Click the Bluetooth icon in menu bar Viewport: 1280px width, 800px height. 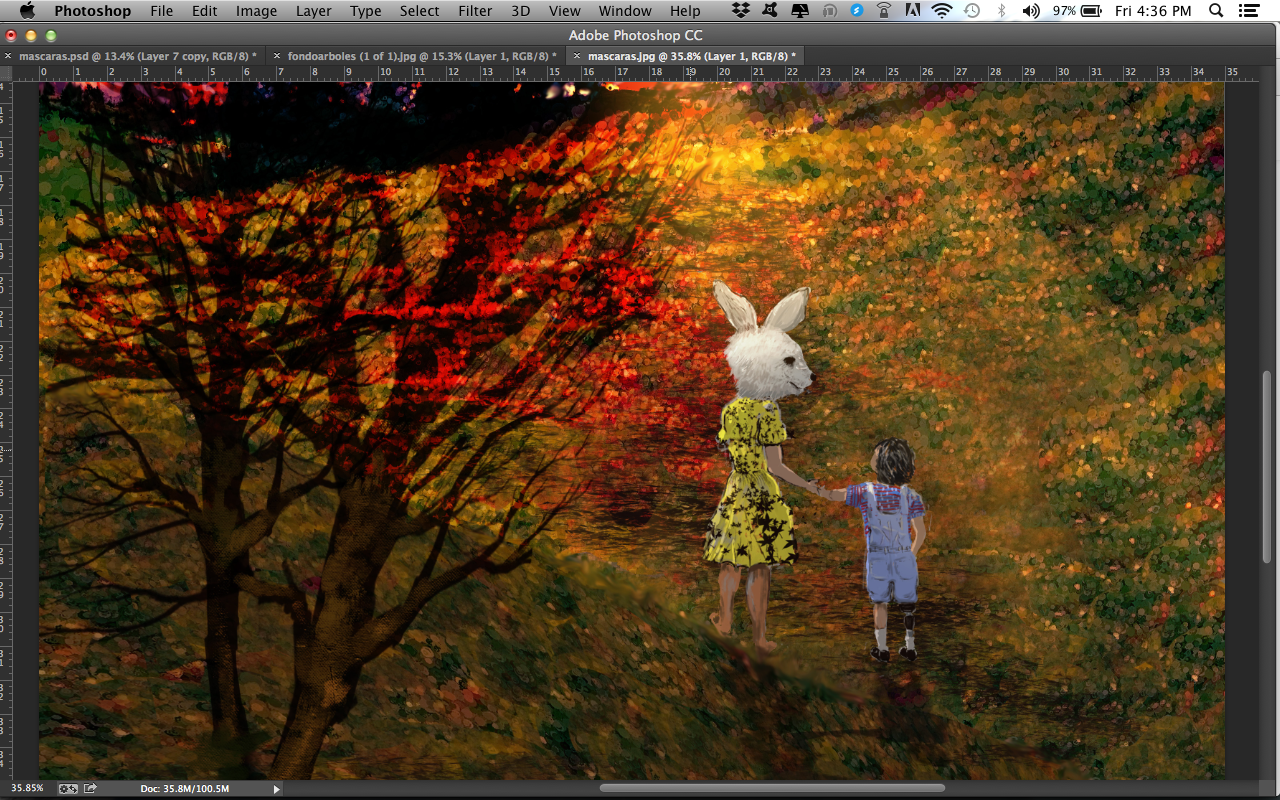pos(1002,11)
